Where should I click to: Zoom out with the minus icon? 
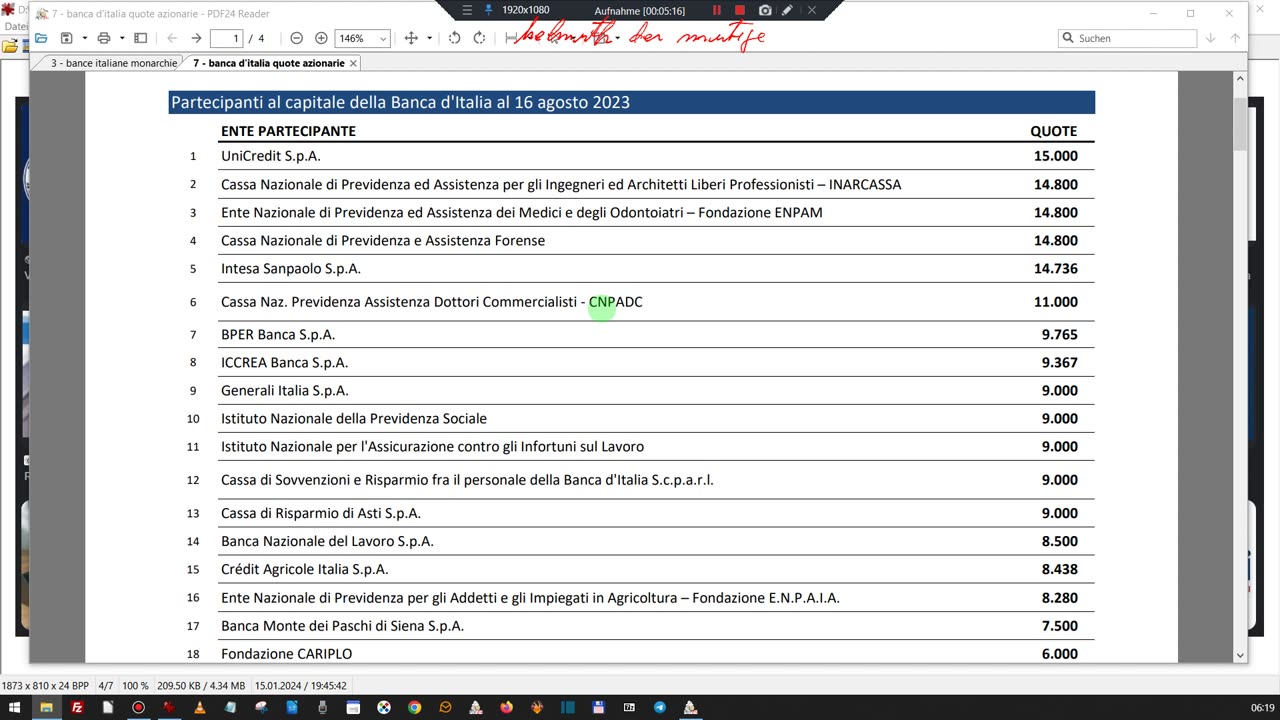click(x=297, y=38)
